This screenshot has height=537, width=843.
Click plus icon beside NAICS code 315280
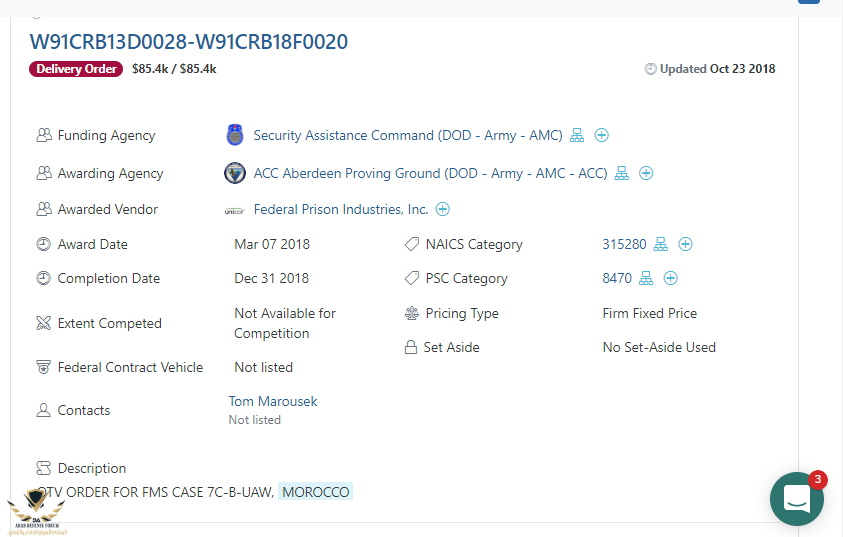pos(686,244)
